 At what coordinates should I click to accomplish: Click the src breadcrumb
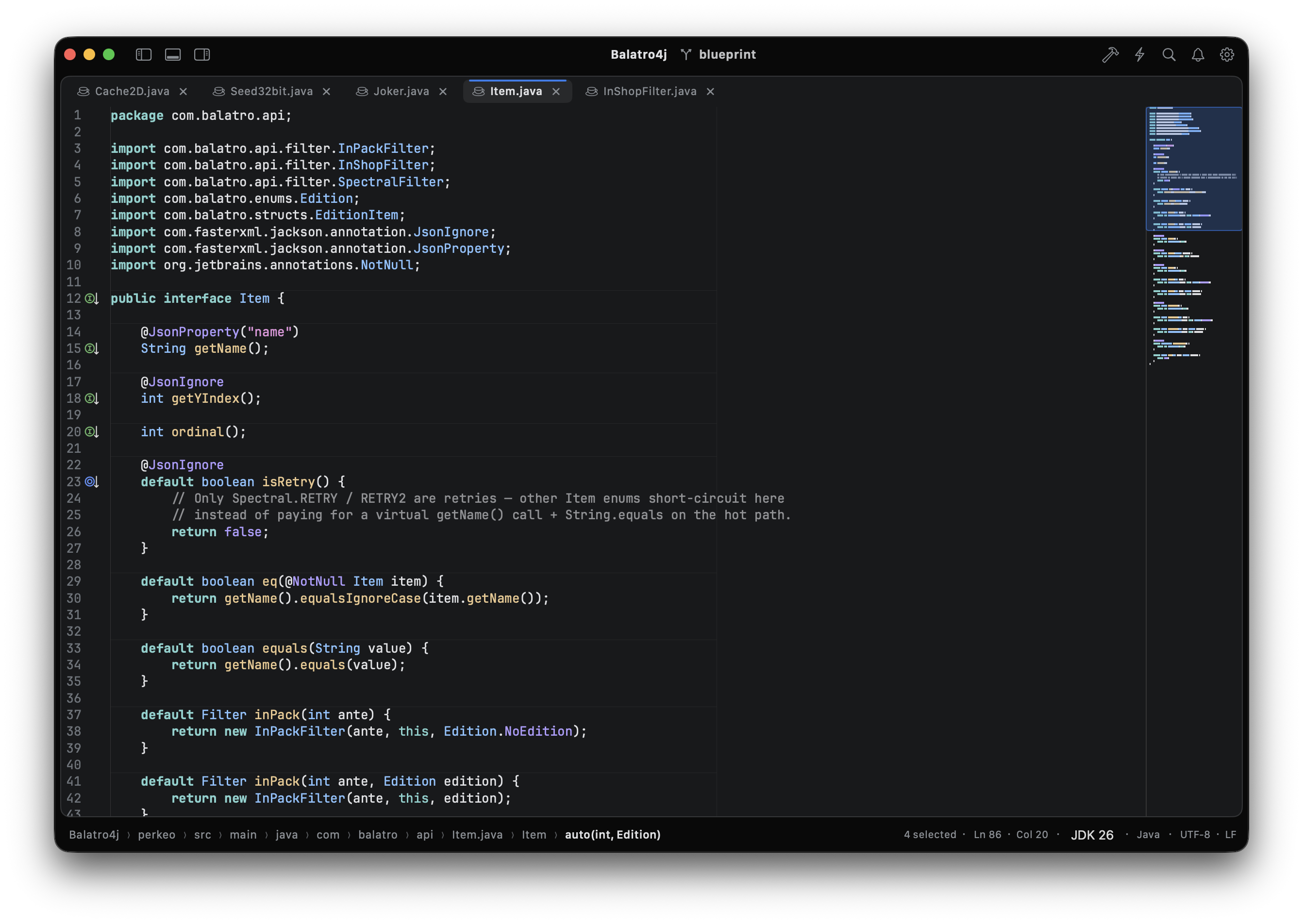point(202,835)
